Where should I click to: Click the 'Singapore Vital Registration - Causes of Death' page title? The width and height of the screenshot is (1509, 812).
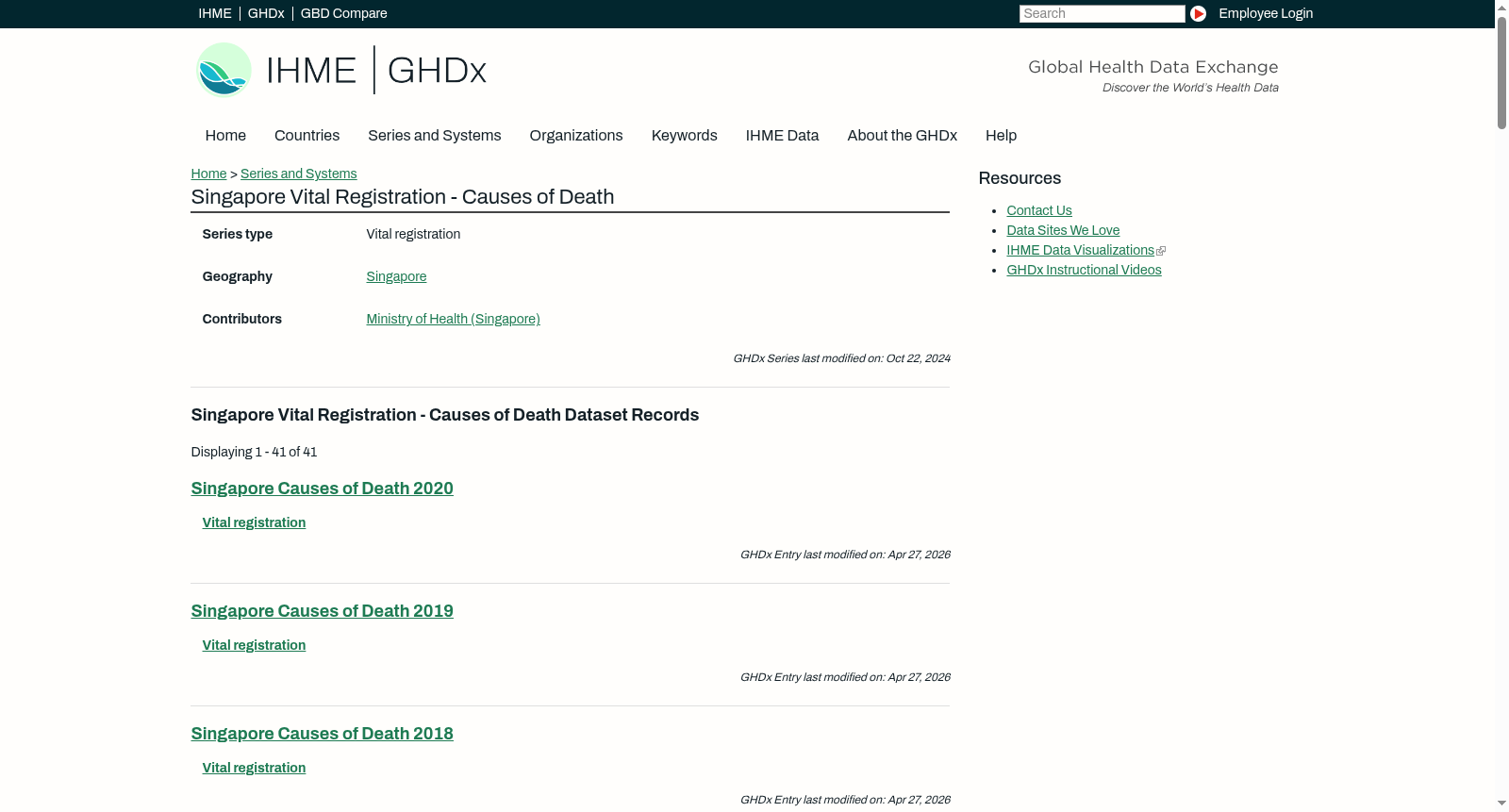pyautogui.click(x=403, y=197)
